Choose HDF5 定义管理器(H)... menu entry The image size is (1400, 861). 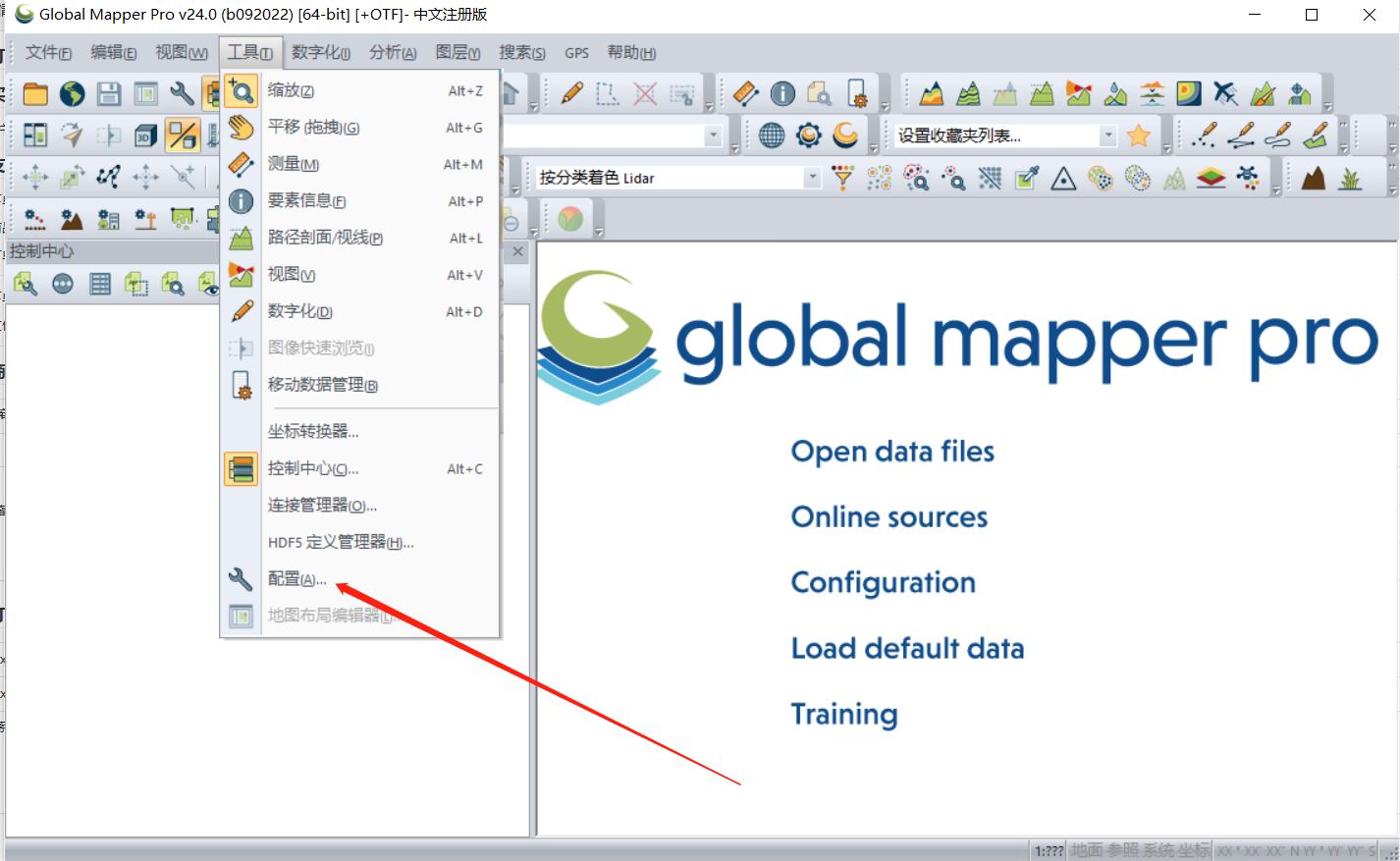pyautogui.click(x=359, y=542)
